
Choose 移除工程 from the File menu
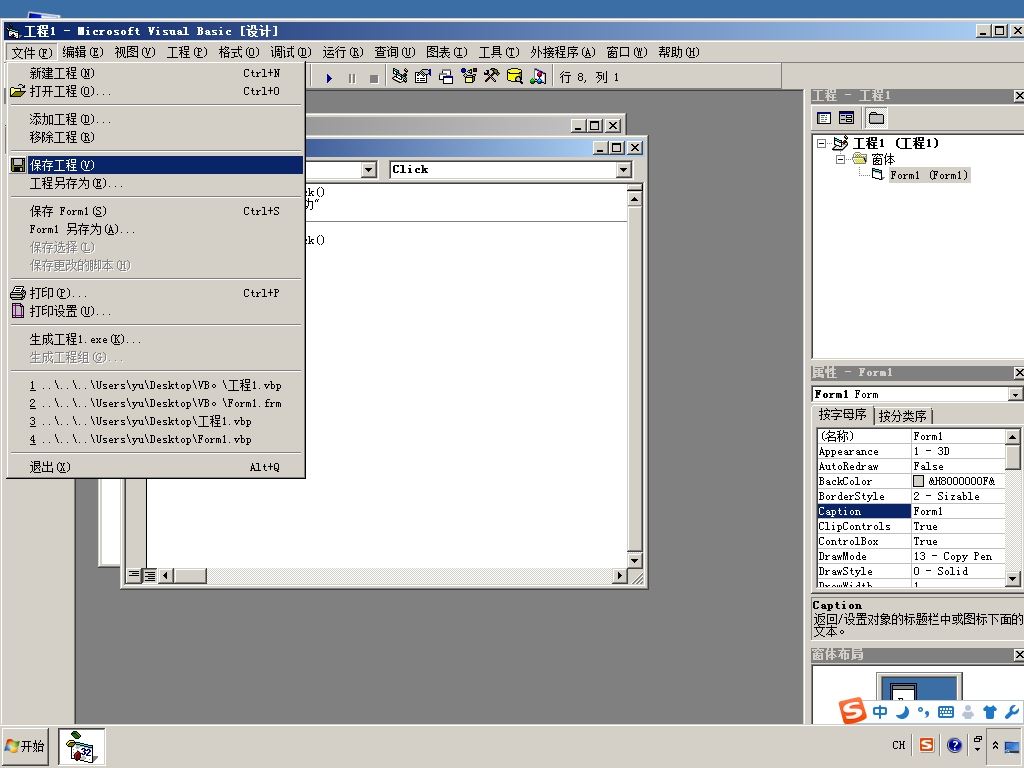click(x=156, y=138)
